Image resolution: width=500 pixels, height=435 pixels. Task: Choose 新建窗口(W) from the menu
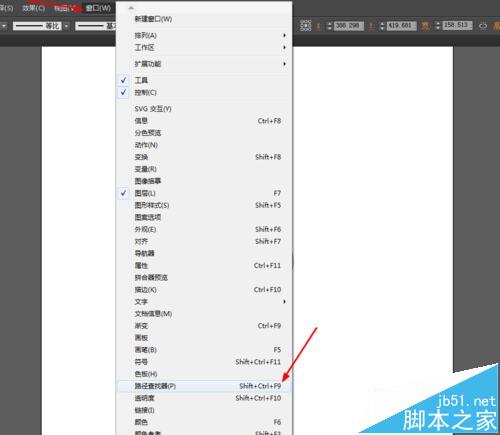click(204, 19)
